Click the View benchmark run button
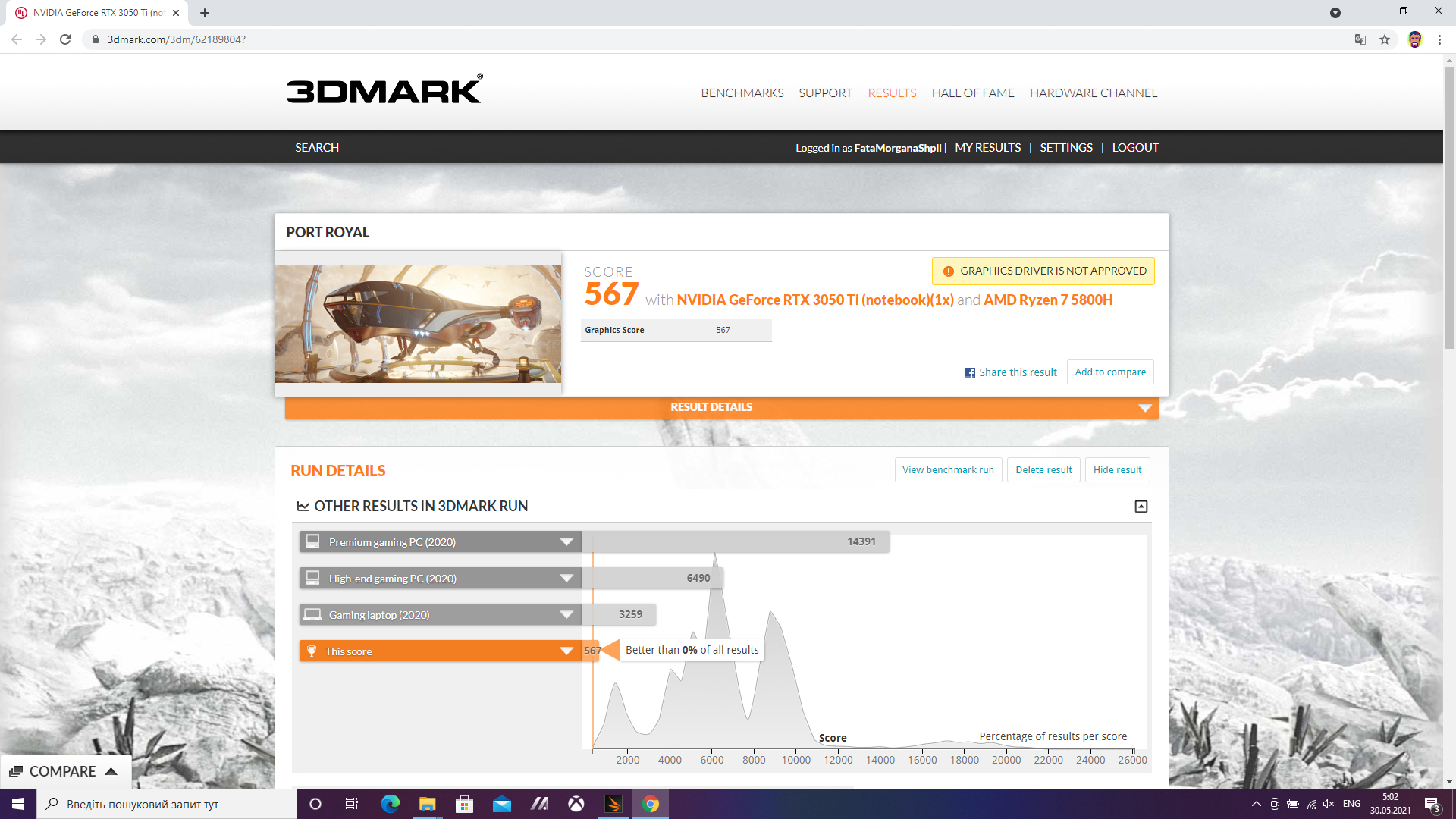1456x819 pixels. coord(948,470)
